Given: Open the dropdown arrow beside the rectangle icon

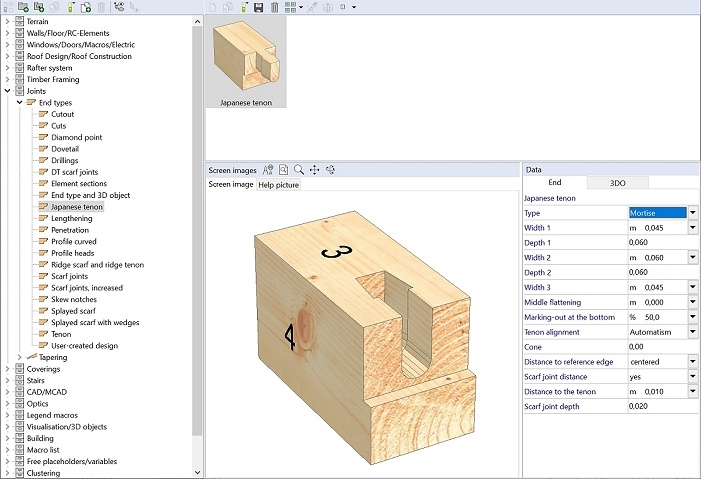Looking at the screenshot, I should click(354, 7).
